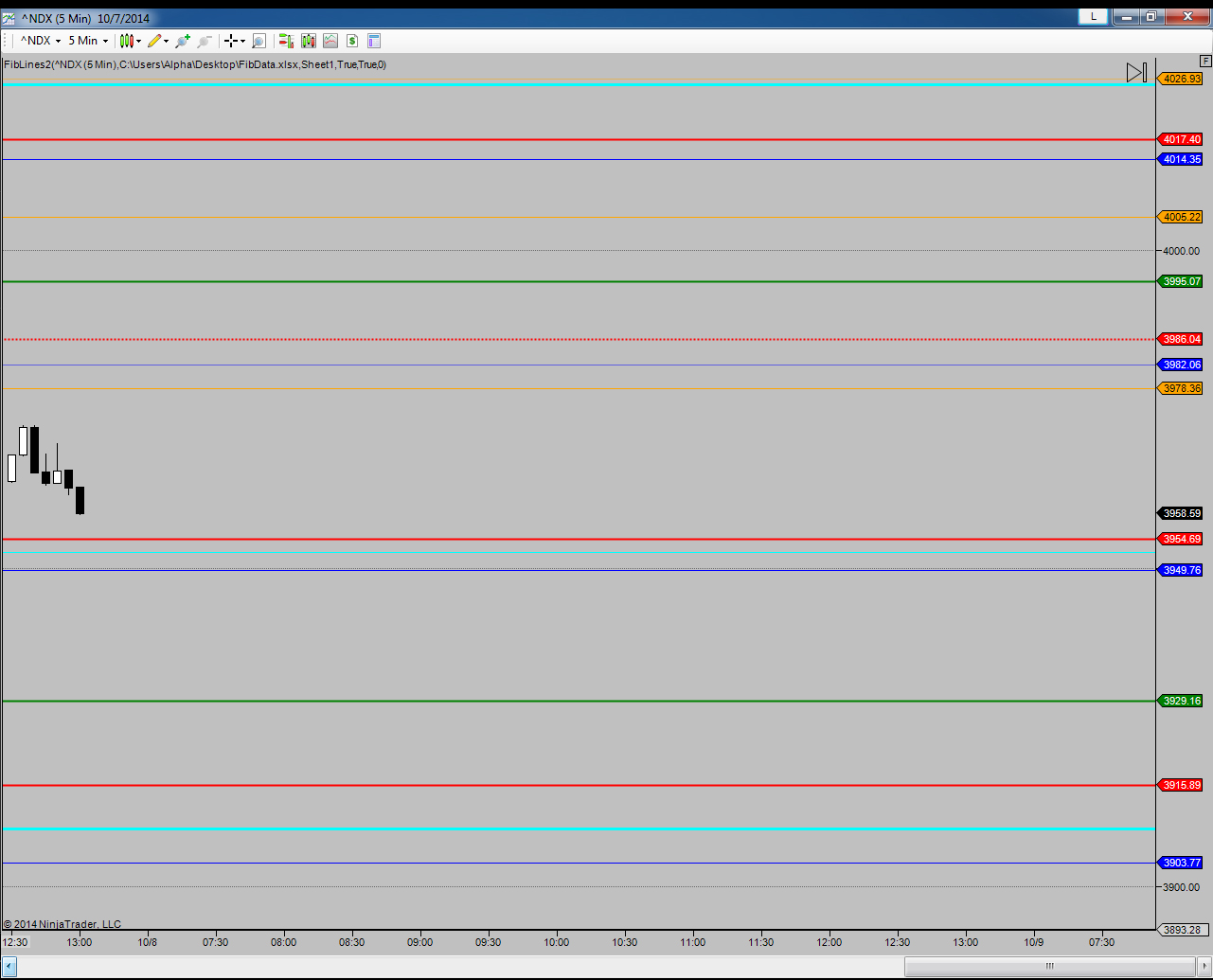Click the horizontal scrollbar thumb
Viewport: 1213px width, 980px height.
1049,965
